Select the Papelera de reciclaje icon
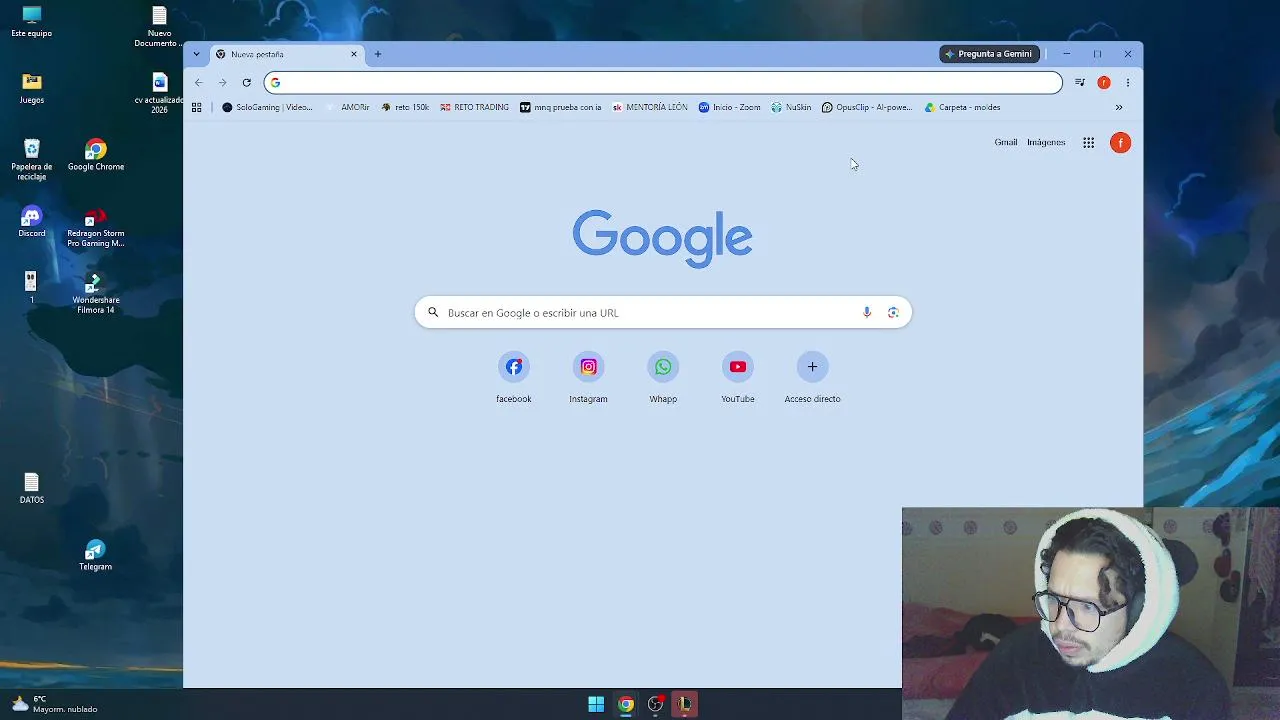This screenshot has height=720, width=1280. pyautogui.click(x=32, y=160)
